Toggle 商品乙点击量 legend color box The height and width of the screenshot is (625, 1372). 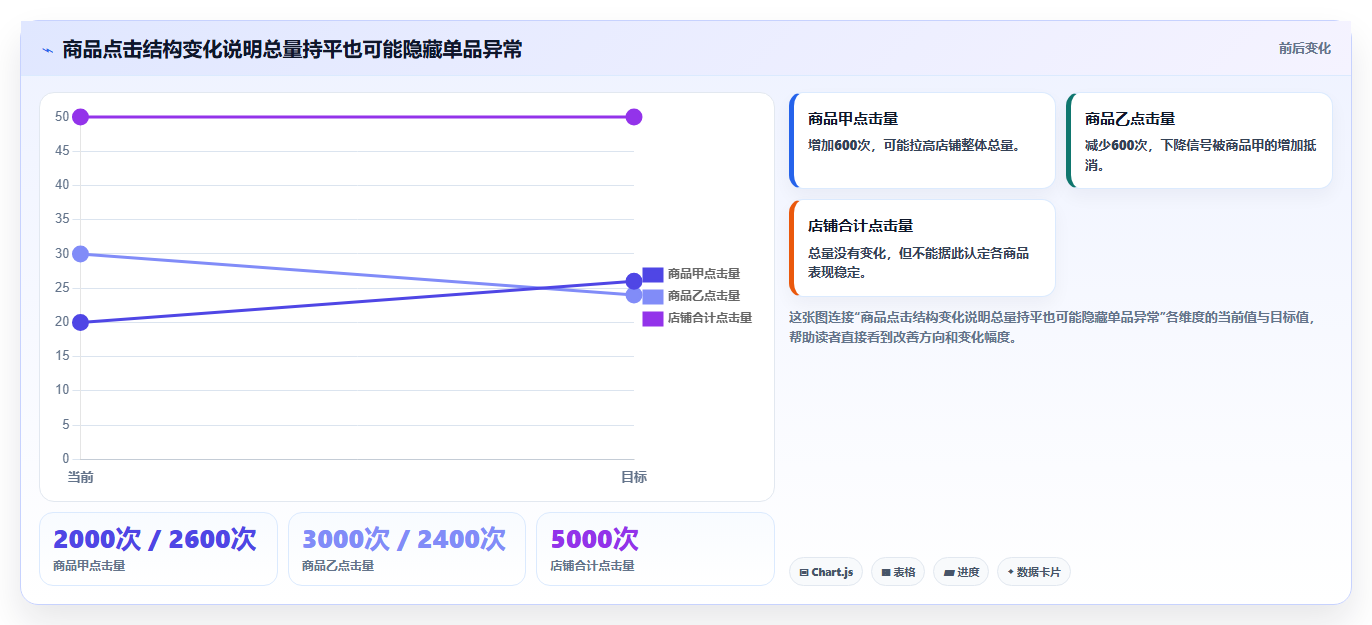click(x=653, y=296)
